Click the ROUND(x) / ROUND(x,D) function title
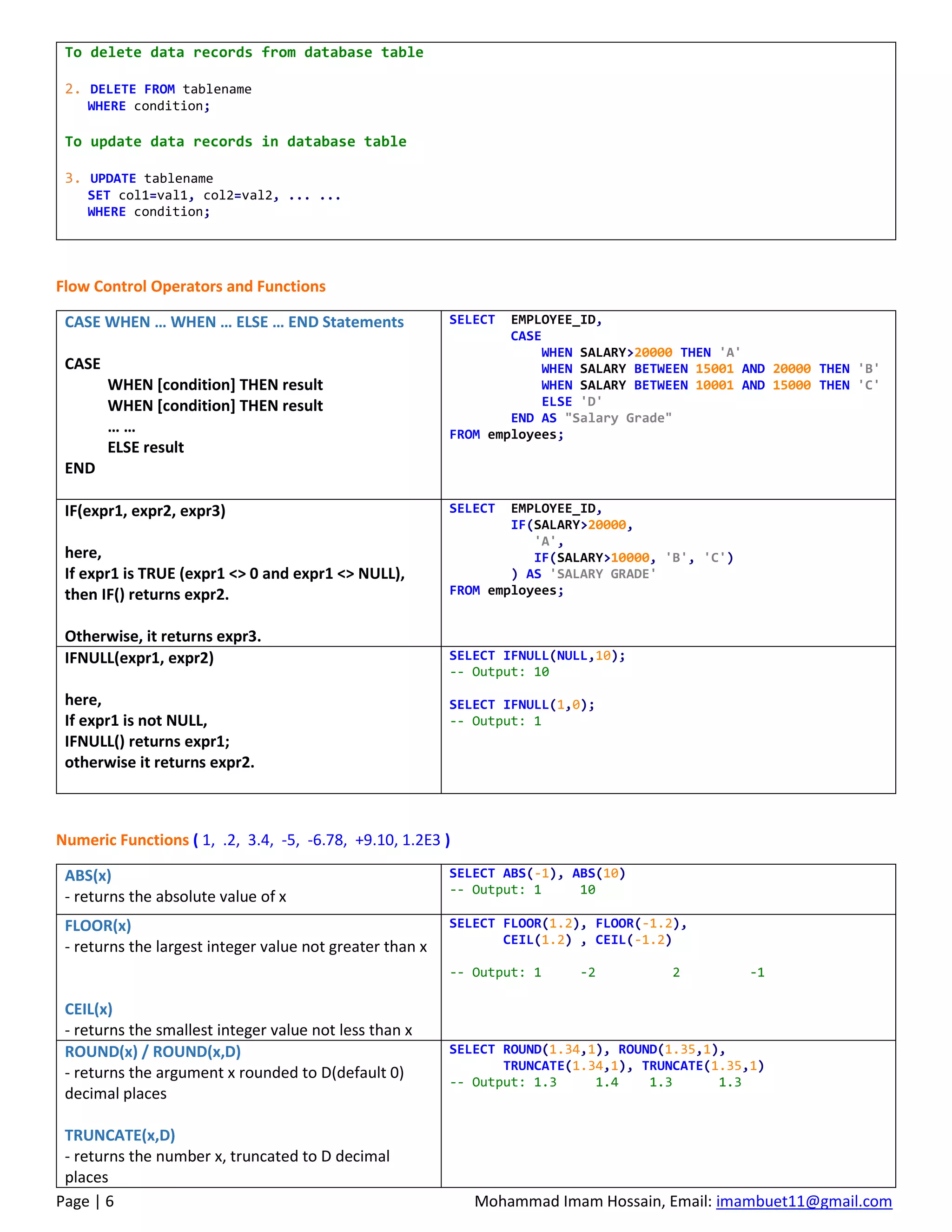Viewport: 952px width, 1232px height. point(153,1052)
